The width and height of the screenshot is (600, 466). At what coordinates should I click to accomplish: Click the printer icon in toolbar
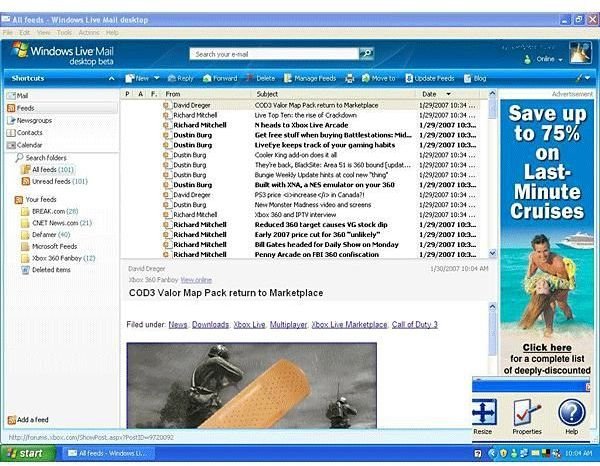pos(349,78)
